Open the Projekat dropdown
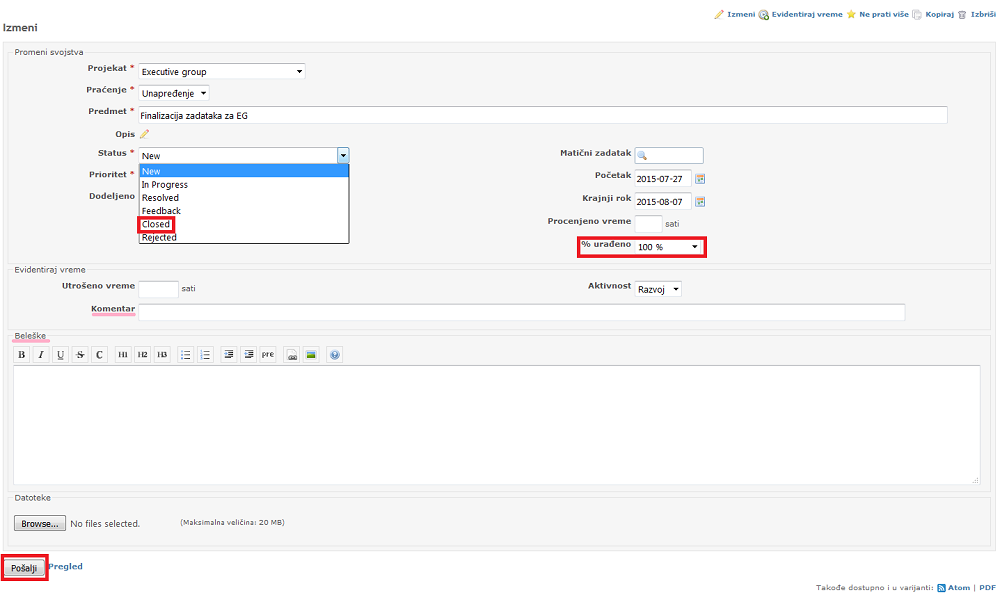Screen dimensions: 1000x595 [221, 72]
